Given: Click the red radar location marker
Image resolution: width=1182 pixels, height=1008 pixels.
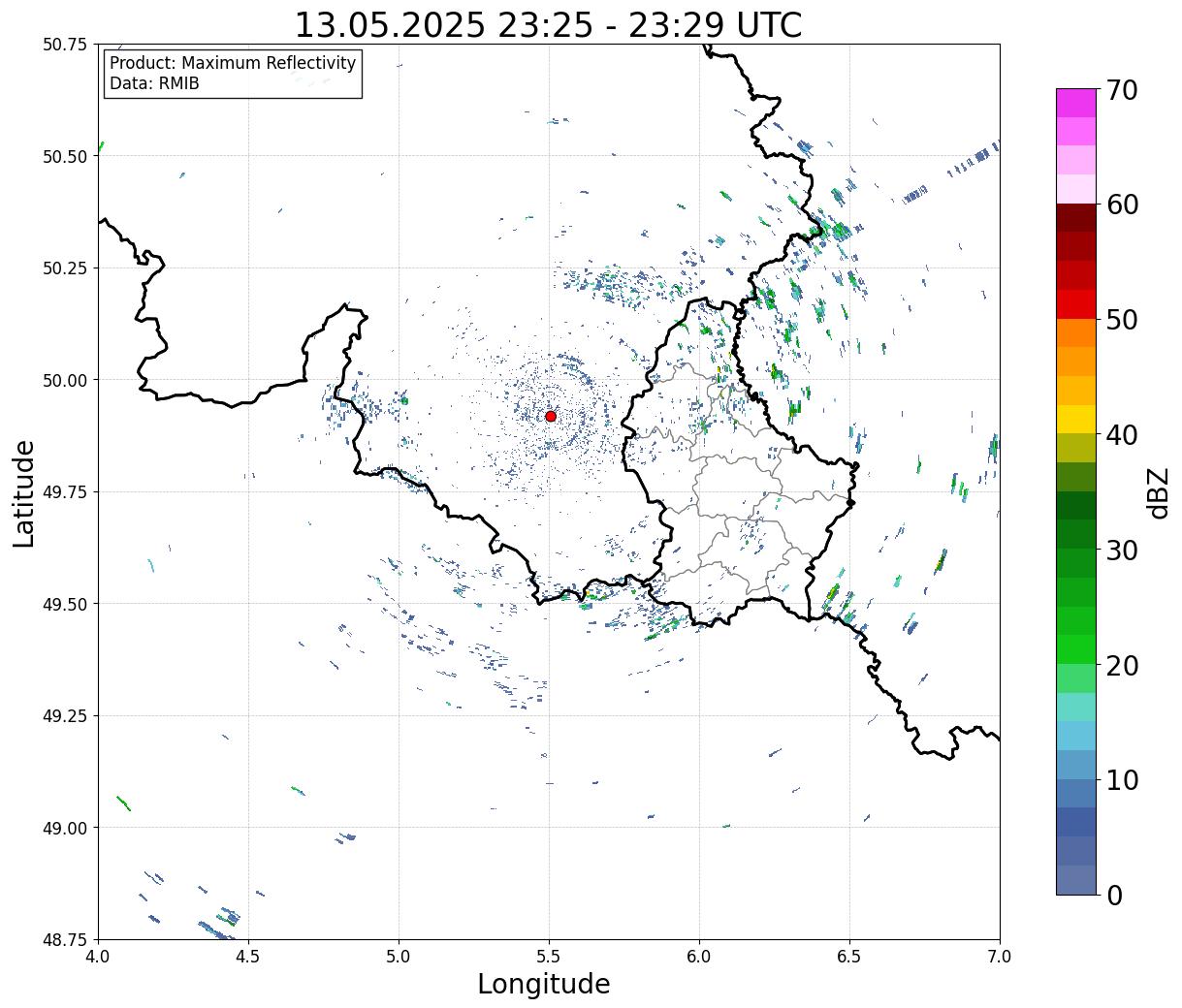Looking at the screenshot, I should [x=551, y=416].
